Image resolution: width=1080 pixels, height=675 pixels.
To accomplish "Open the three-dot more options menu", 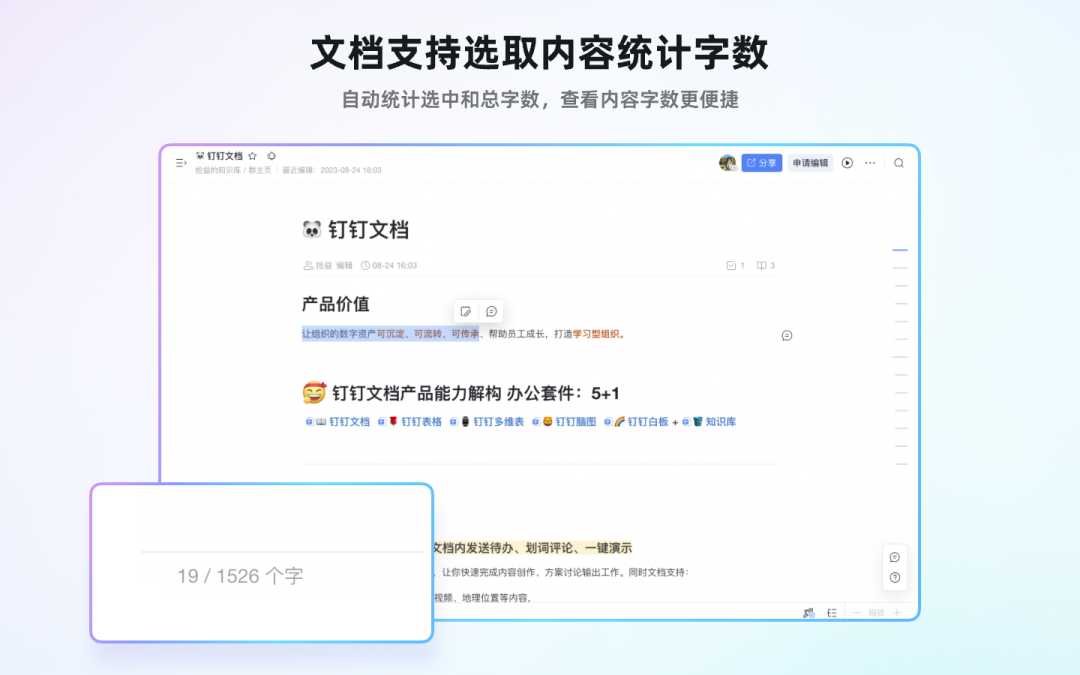I will (x=870, y=163).
